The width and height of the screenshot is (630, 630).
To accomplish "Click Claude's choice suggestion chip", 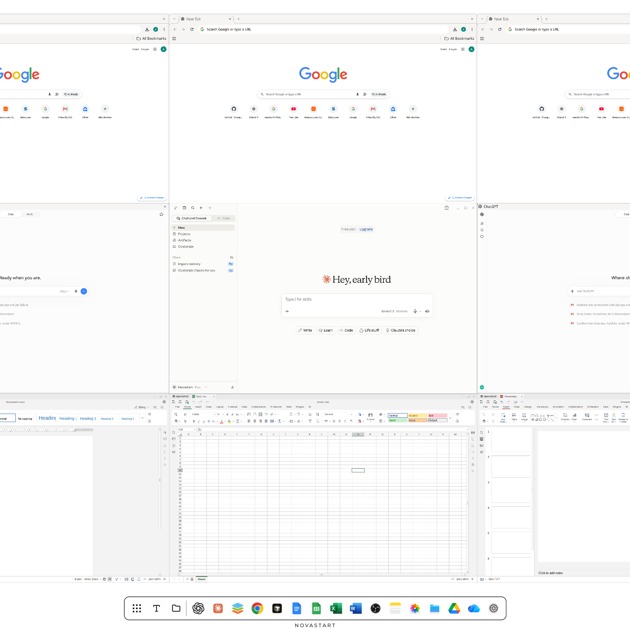I will (x=400, y=330).
